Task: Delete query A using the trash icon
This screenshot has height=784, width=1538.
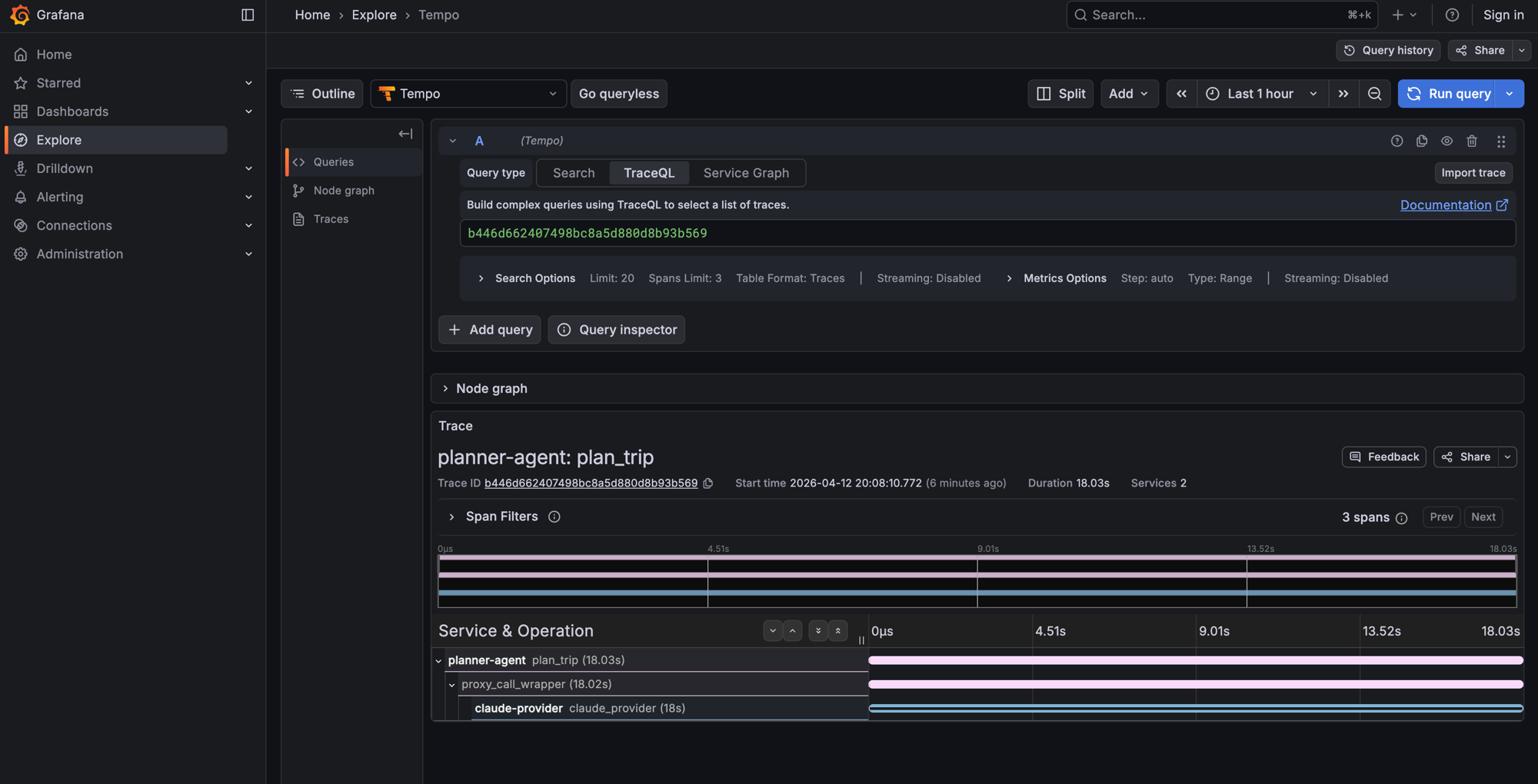Action: click(1473, 141)
